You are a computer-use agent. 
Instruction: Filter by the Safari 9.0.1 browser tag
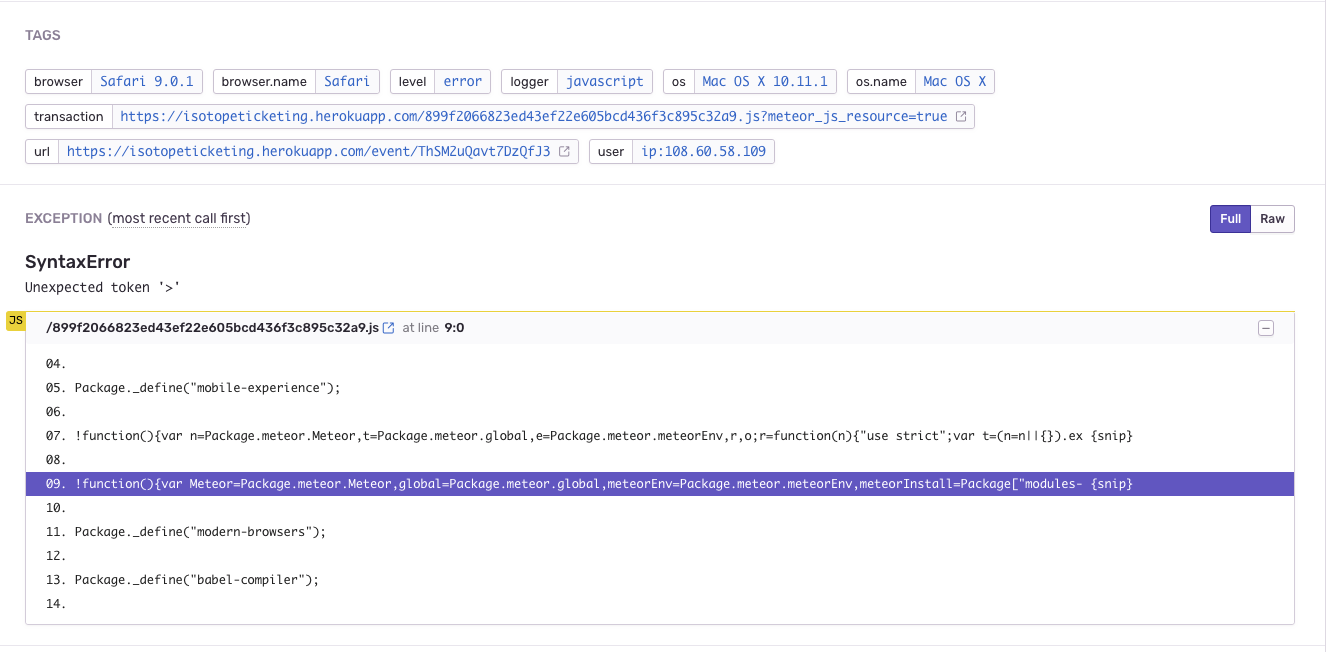click(147, 81)
